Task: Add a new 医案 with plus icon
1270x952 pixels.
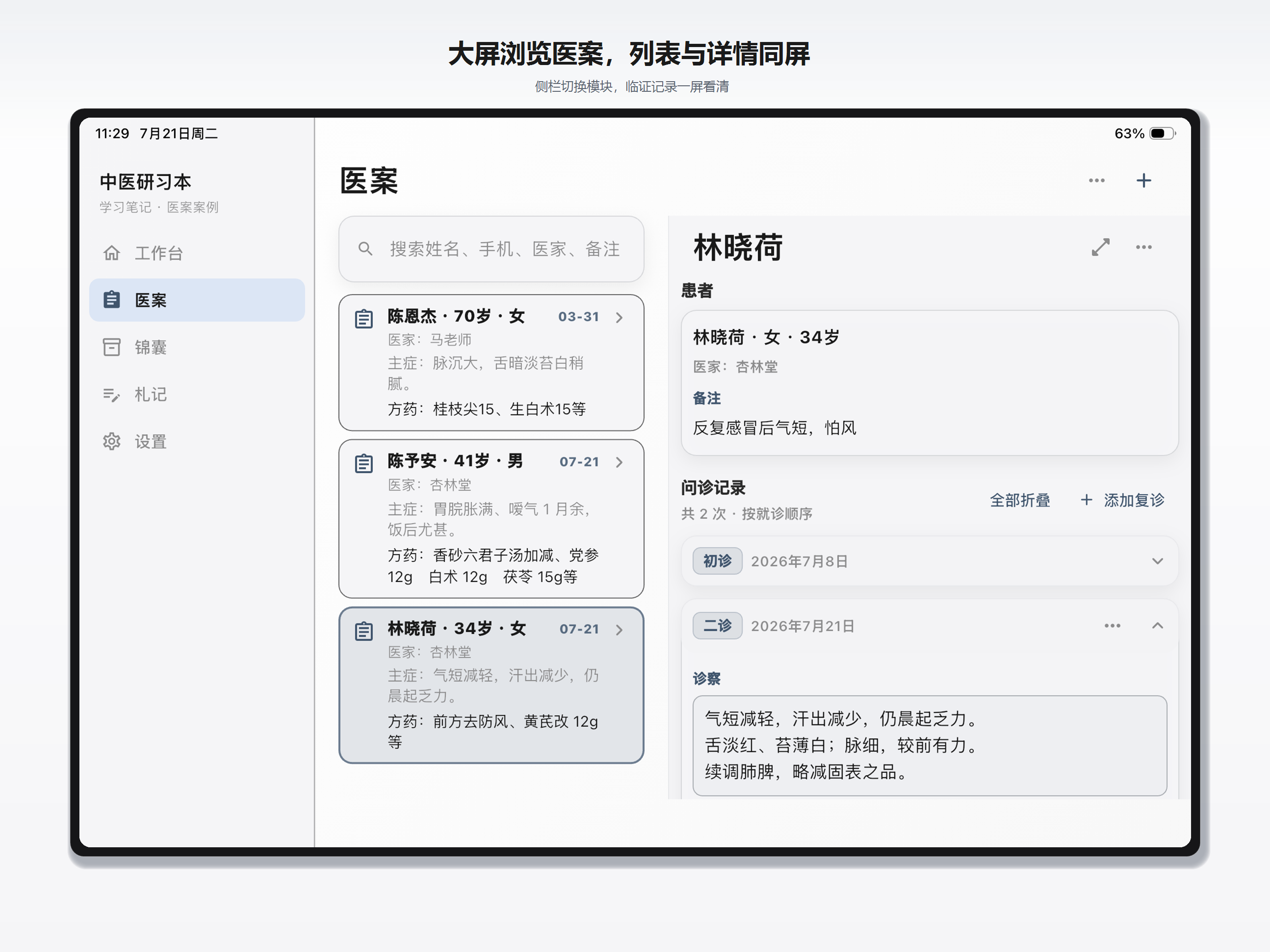Action: [1144, 180]
